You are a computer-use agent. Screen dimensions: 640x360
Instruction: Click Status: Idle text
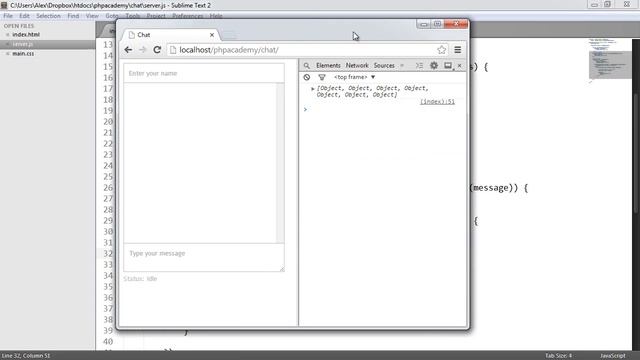(140, 279)
